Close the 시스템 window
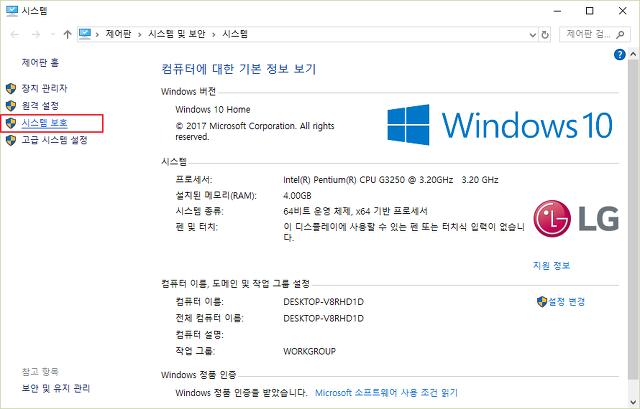 [x=622, y=11]
